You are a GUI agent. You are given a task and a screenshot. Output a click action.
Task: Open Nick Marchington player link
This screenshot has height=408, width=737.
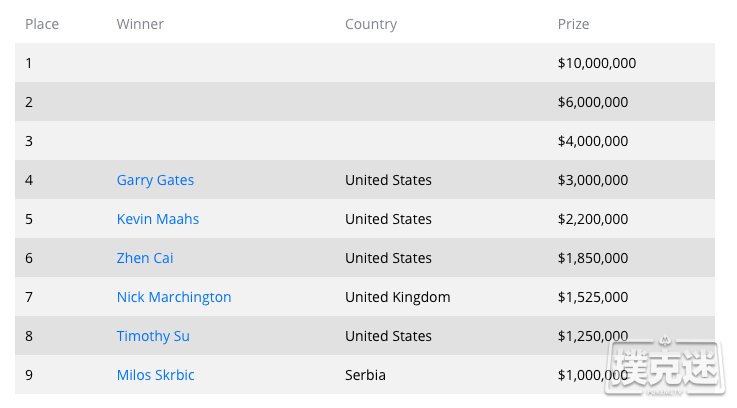click(174, 297)
